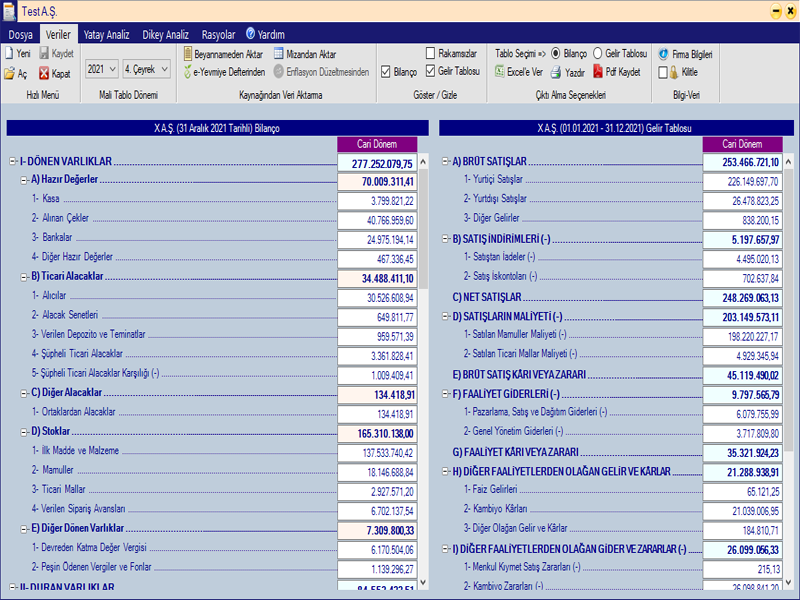
Task: Click the Stoklar total 165.310.138,00
Action: 377,434
